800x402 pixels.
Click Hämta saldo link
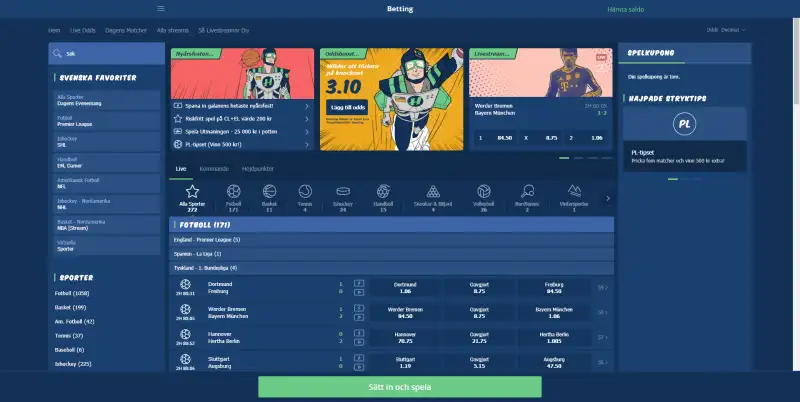coord(626,9)
